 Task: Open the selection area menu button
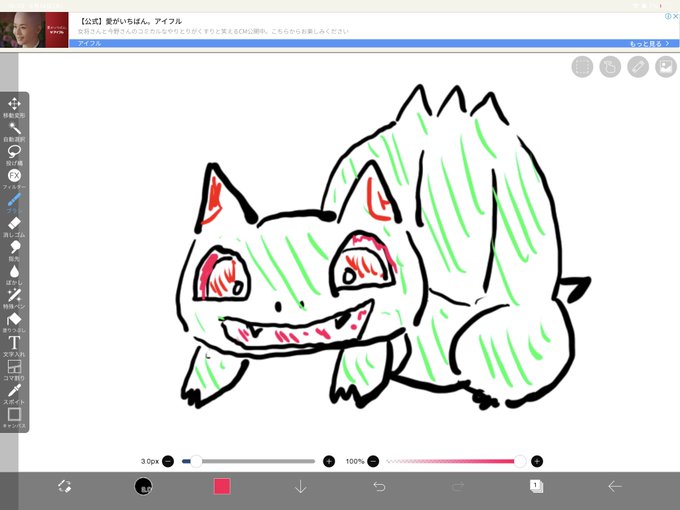click(x=582, y=67)
